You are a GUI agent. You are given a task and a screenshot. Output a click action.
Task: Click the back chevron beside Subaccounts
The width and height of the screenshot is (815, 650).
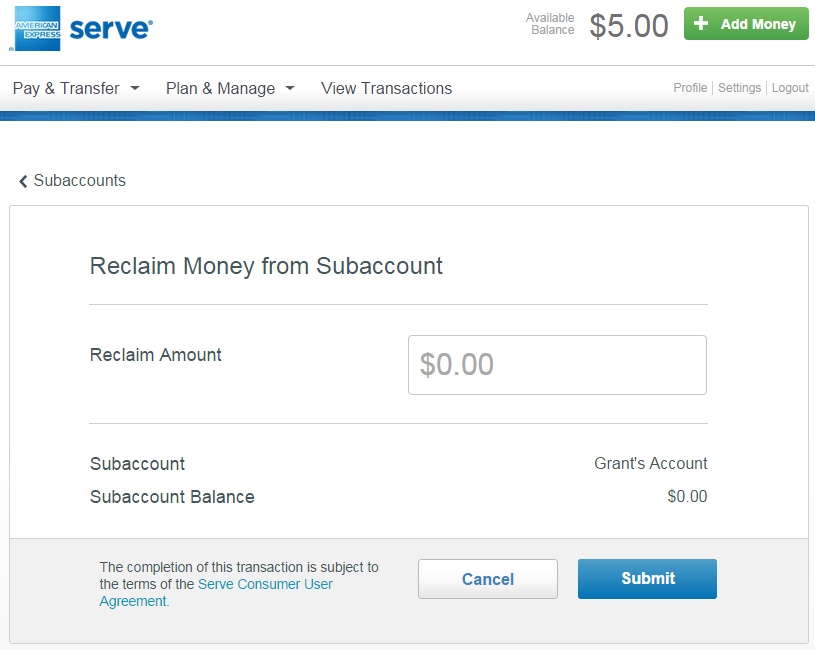22,180
